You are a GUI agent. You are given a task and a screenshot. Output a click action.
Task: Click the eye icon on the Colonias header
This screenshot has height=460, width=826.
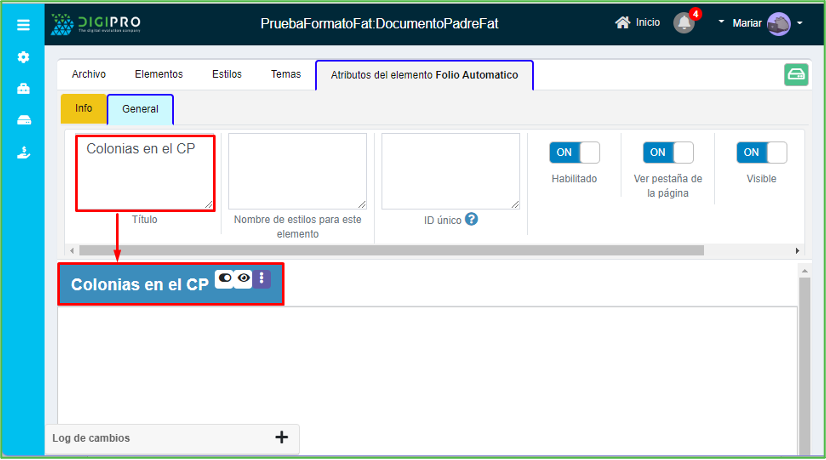243,279
